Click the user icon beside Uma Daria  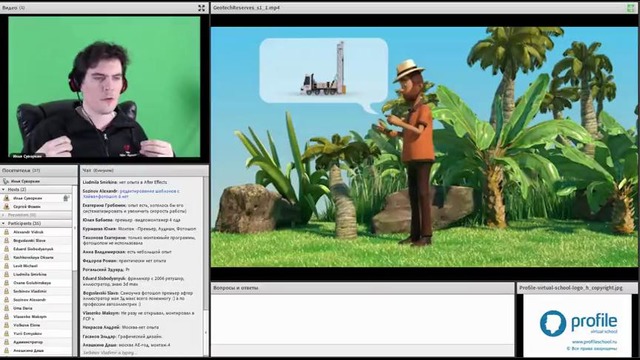(7, 308)
